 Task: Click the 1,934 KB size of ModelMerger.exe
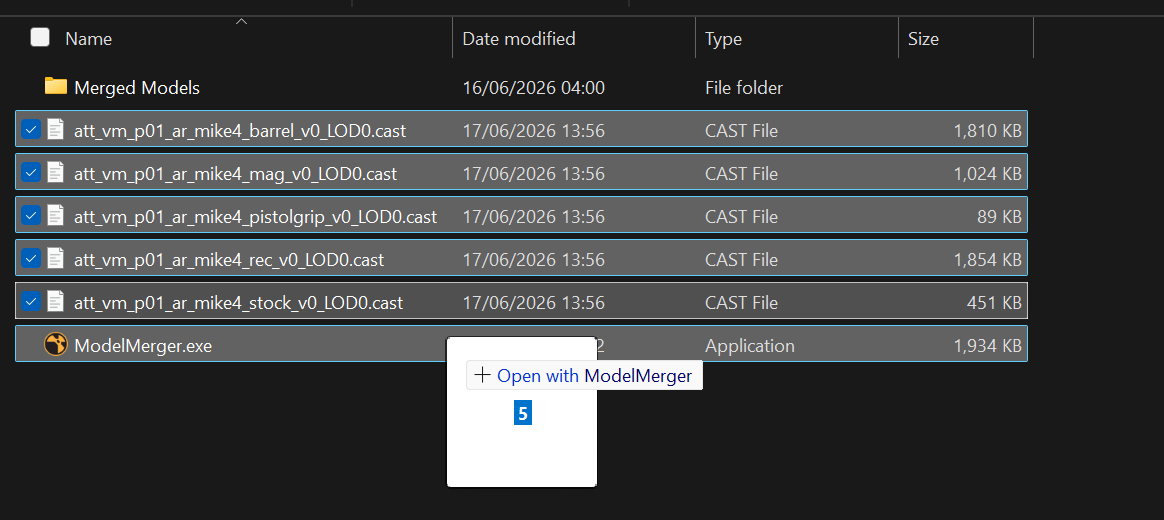pos(987,346)
